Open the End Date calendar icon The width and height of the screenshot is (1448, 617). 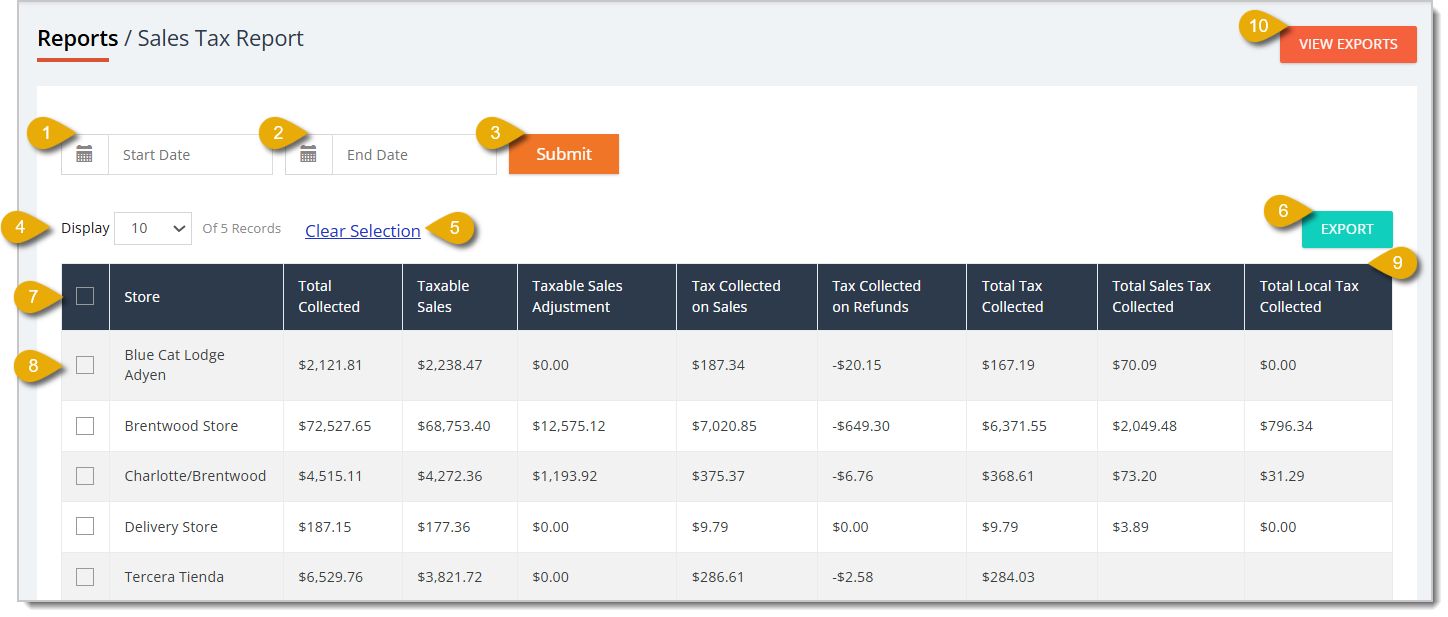click(x=309, y=155)
